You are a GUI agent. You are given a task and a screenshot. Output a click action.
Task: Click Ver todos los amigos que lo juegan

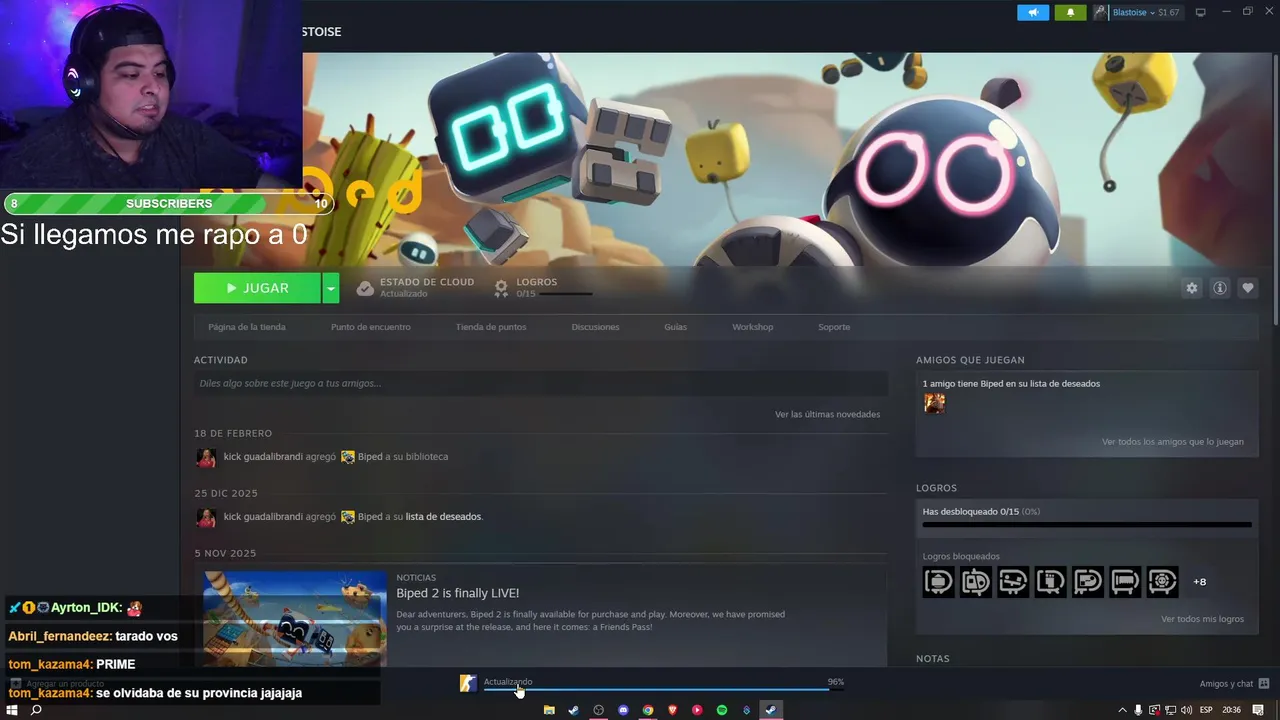[x=1173, y=442]
